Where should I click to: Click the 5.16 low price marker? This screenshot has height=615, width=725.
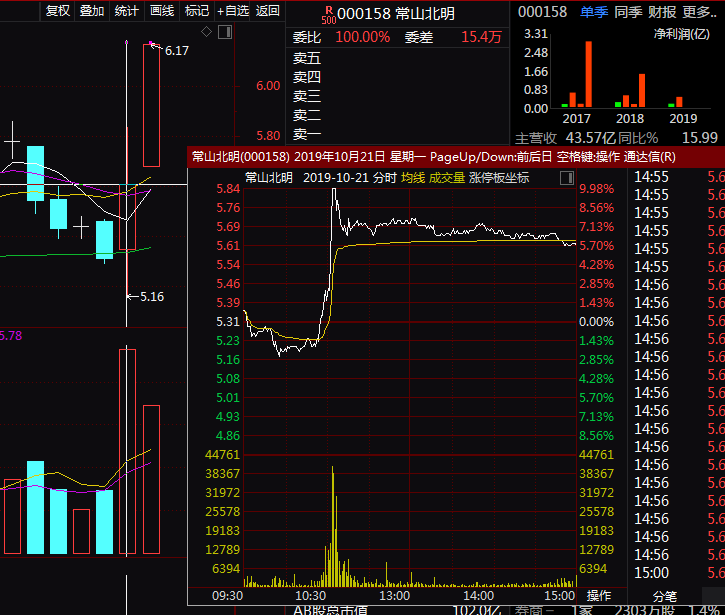tap(152, 297)
